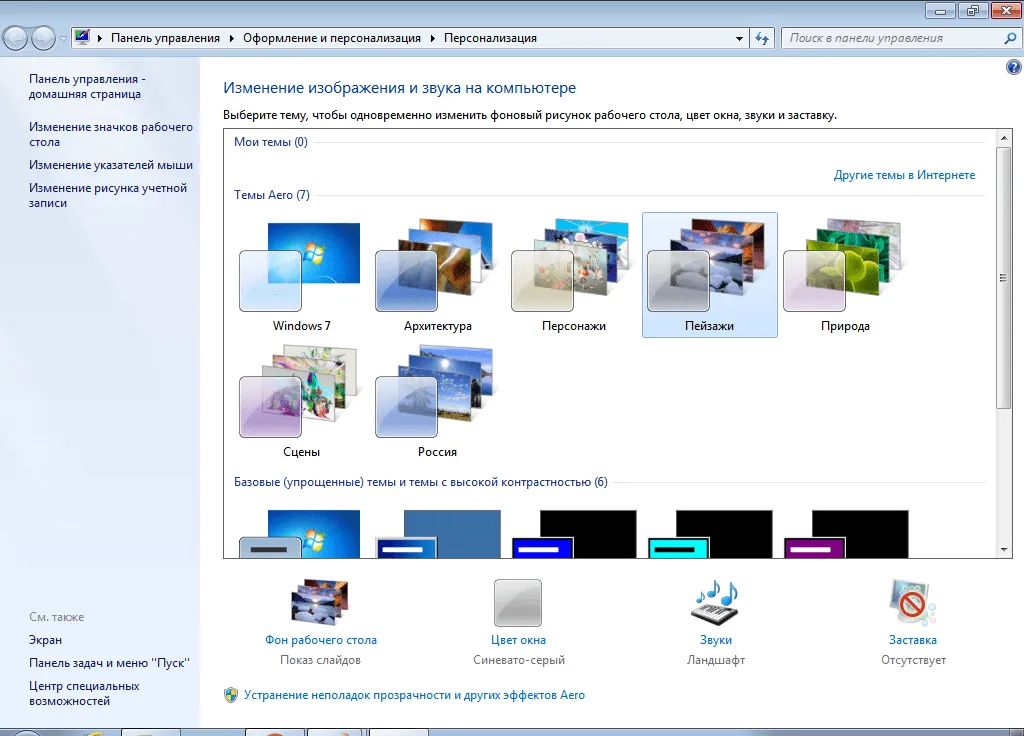Viewport: 1024px width, 736px height.
Task: Open recent pages dropdown next to Forward
Action: [x=63, y=39]
